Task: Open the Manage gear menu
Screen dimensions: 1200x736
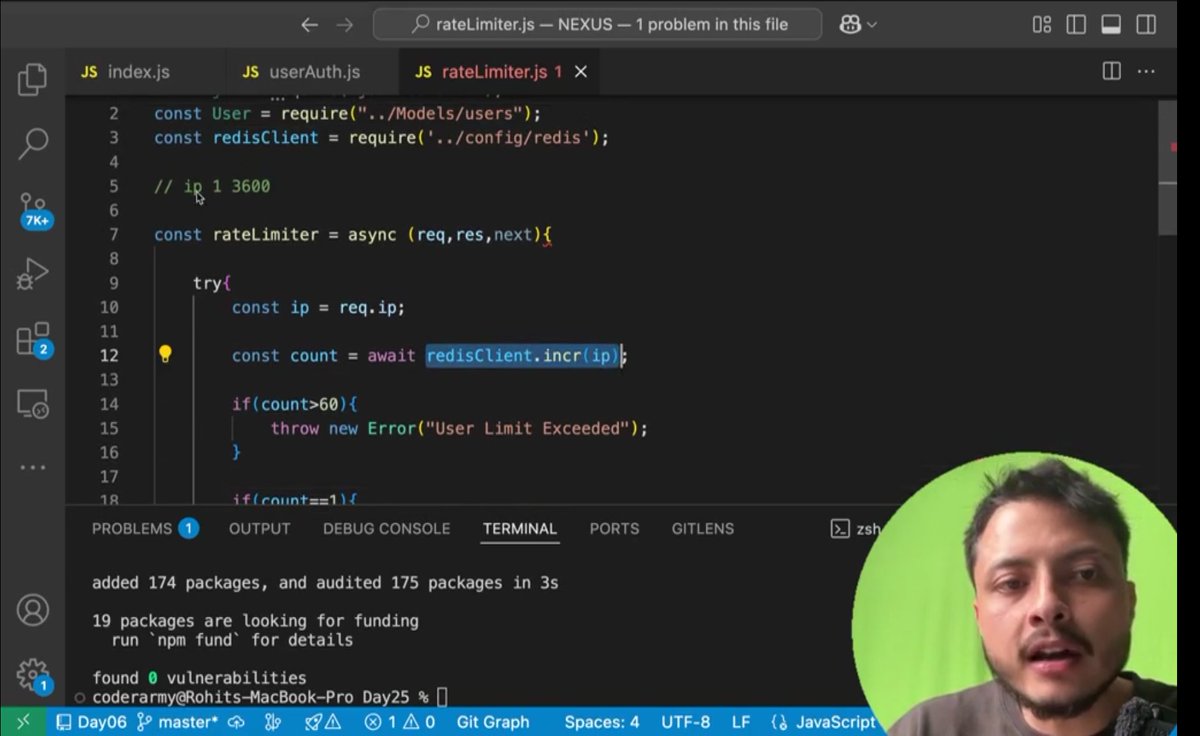Action: point(34,674)
